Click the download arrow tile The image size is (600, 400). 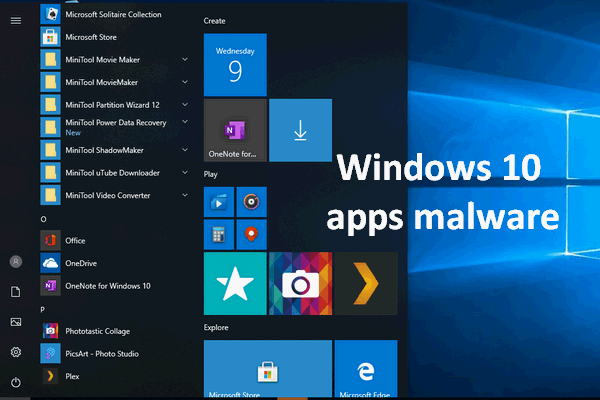(x=300, y=130)
